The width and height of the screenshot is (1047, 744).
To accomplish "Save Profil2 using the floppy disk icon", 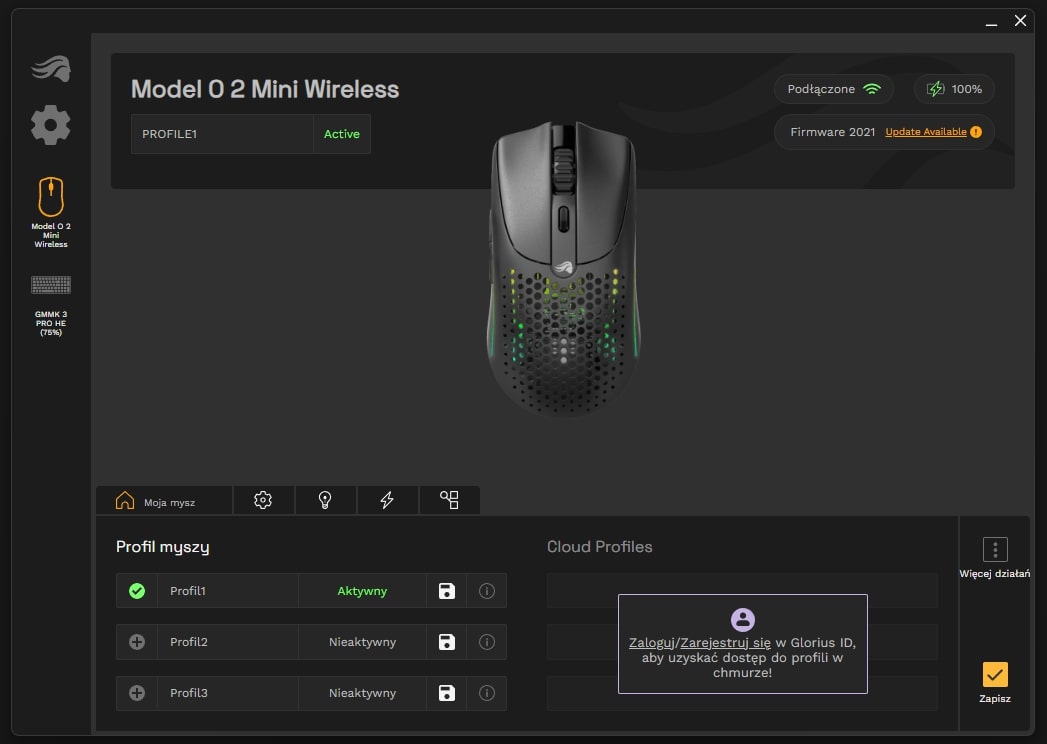I will (447, 642).
